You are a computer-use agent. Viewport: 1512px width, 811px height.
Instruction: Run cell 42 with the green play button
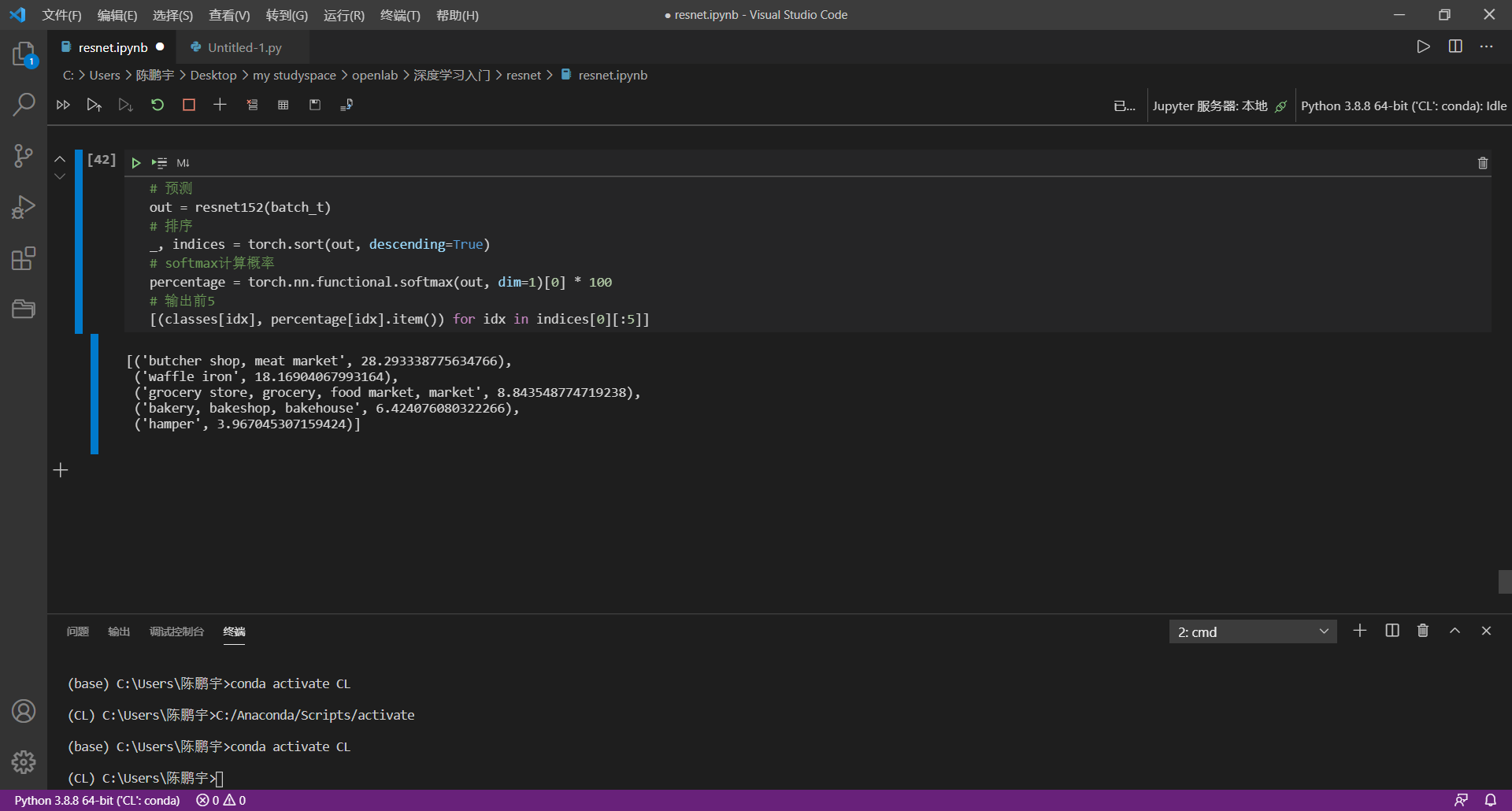click(x=135, y=163)
